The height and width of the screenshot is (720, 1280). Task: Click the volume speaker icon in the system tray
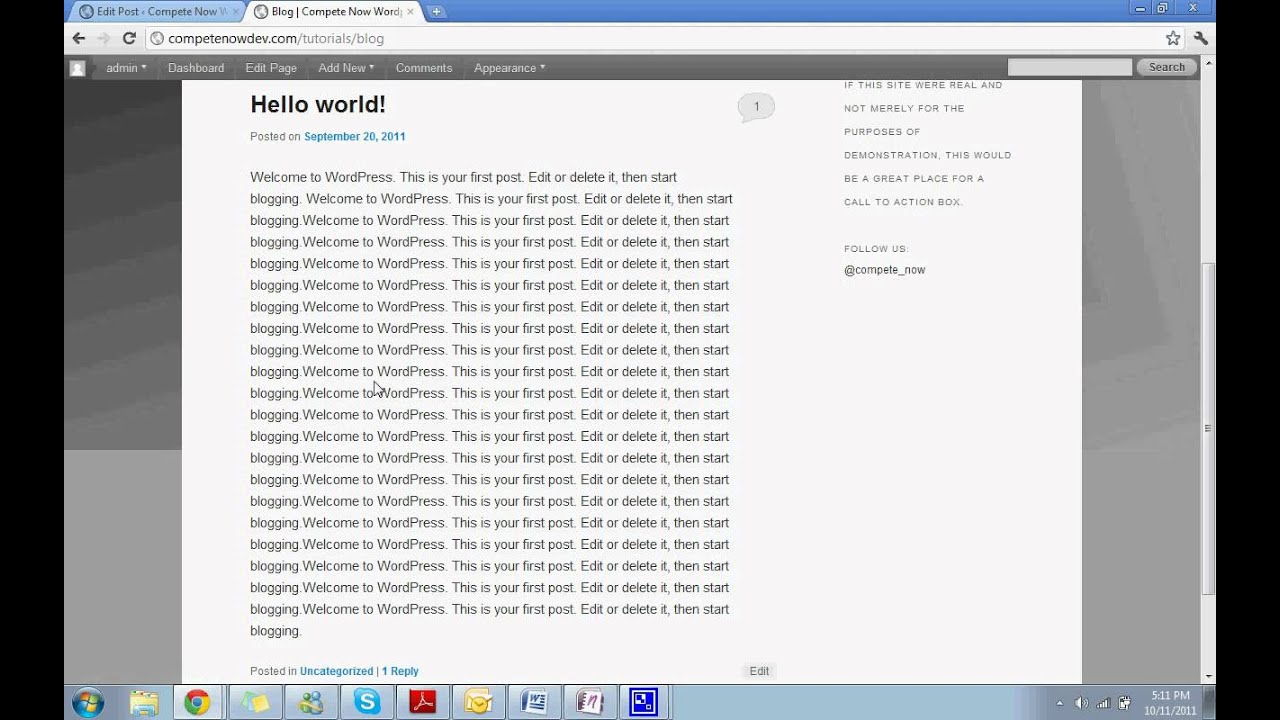coord(1082,703)
